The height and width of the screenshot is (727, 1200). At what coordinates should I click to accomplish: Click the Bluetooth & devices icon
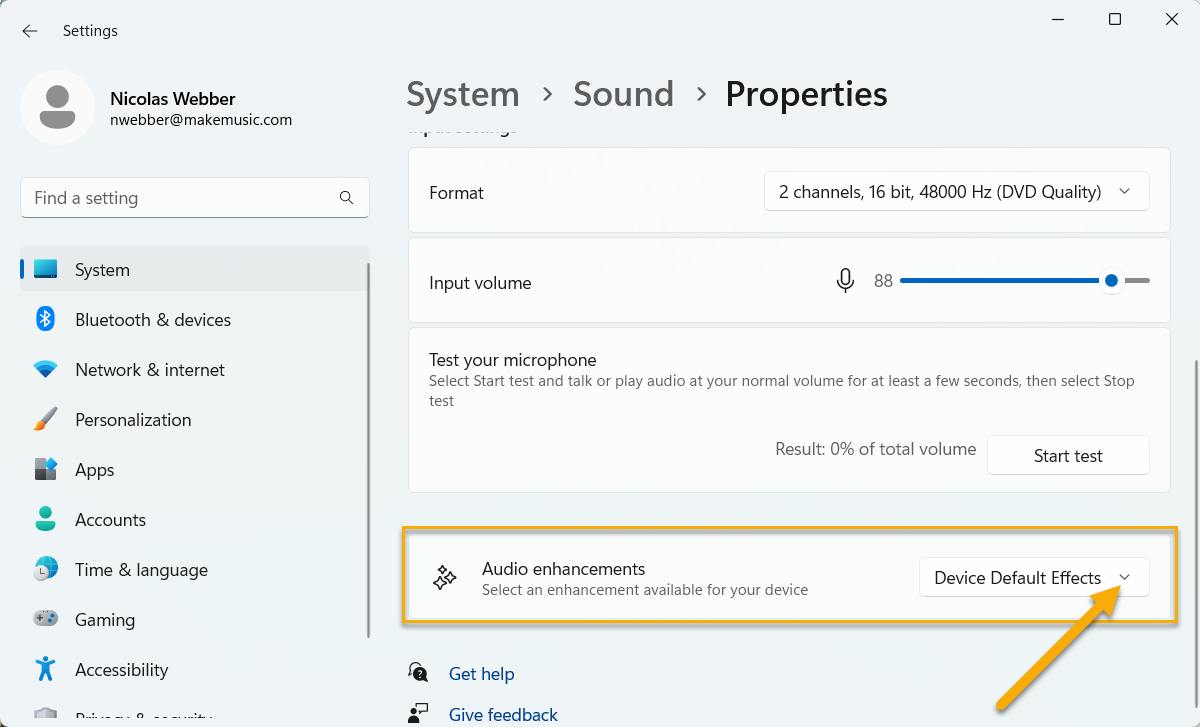coord(45,320)
